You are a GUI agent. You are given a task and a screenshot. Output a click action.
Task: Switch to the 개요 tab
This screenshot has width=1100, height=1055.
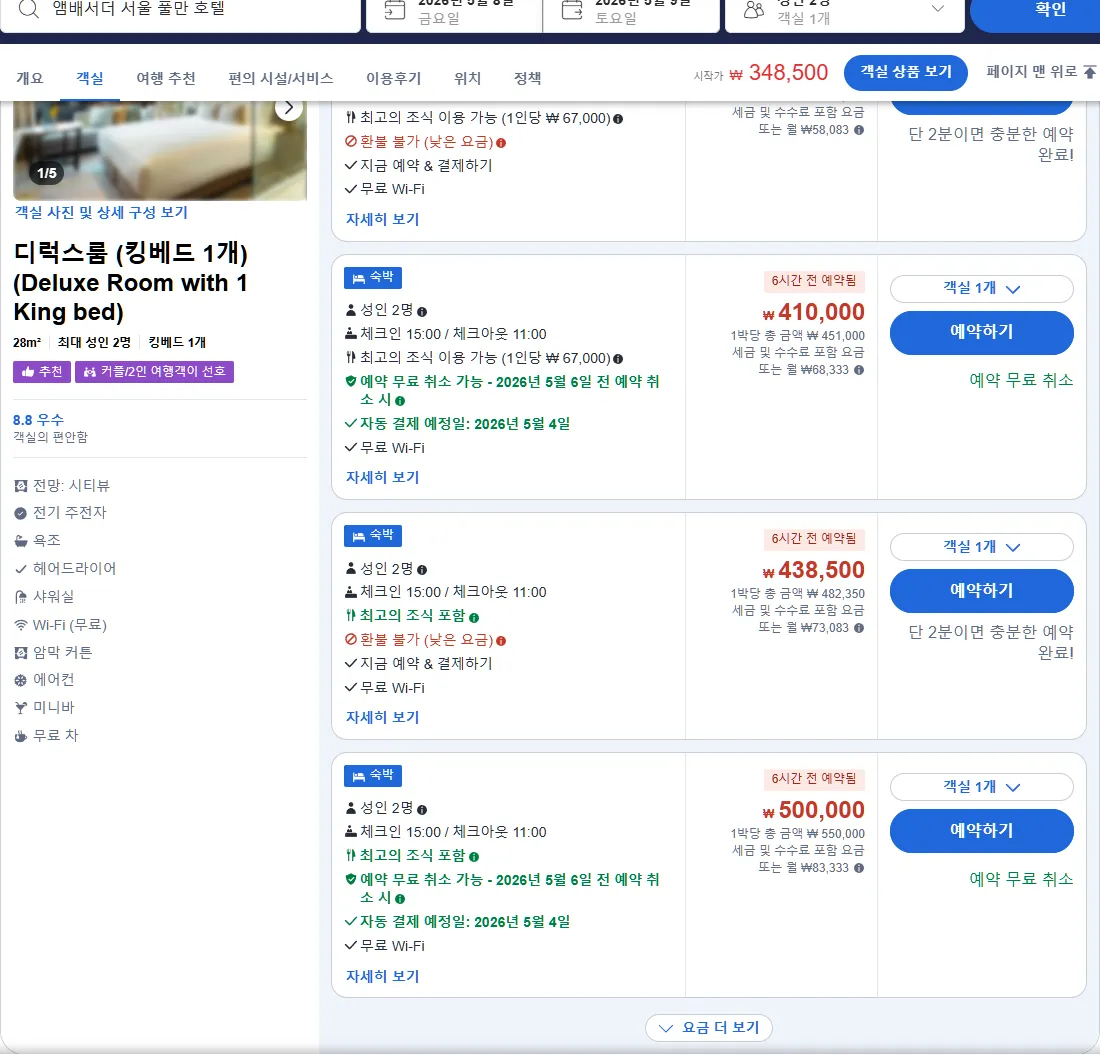coord(29,78)
